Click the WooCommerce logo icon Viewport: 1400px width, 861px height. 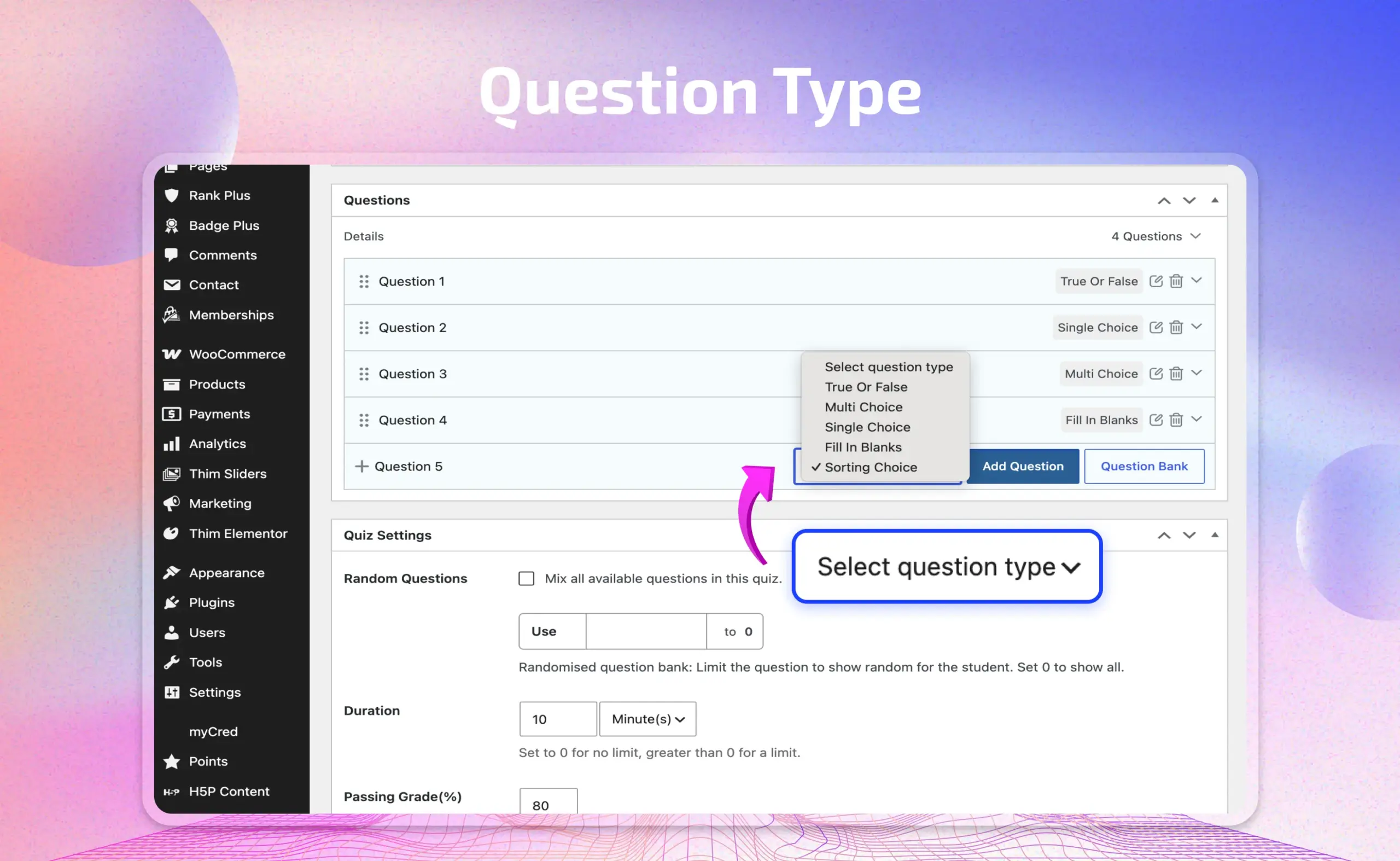[x=171, y=354]
